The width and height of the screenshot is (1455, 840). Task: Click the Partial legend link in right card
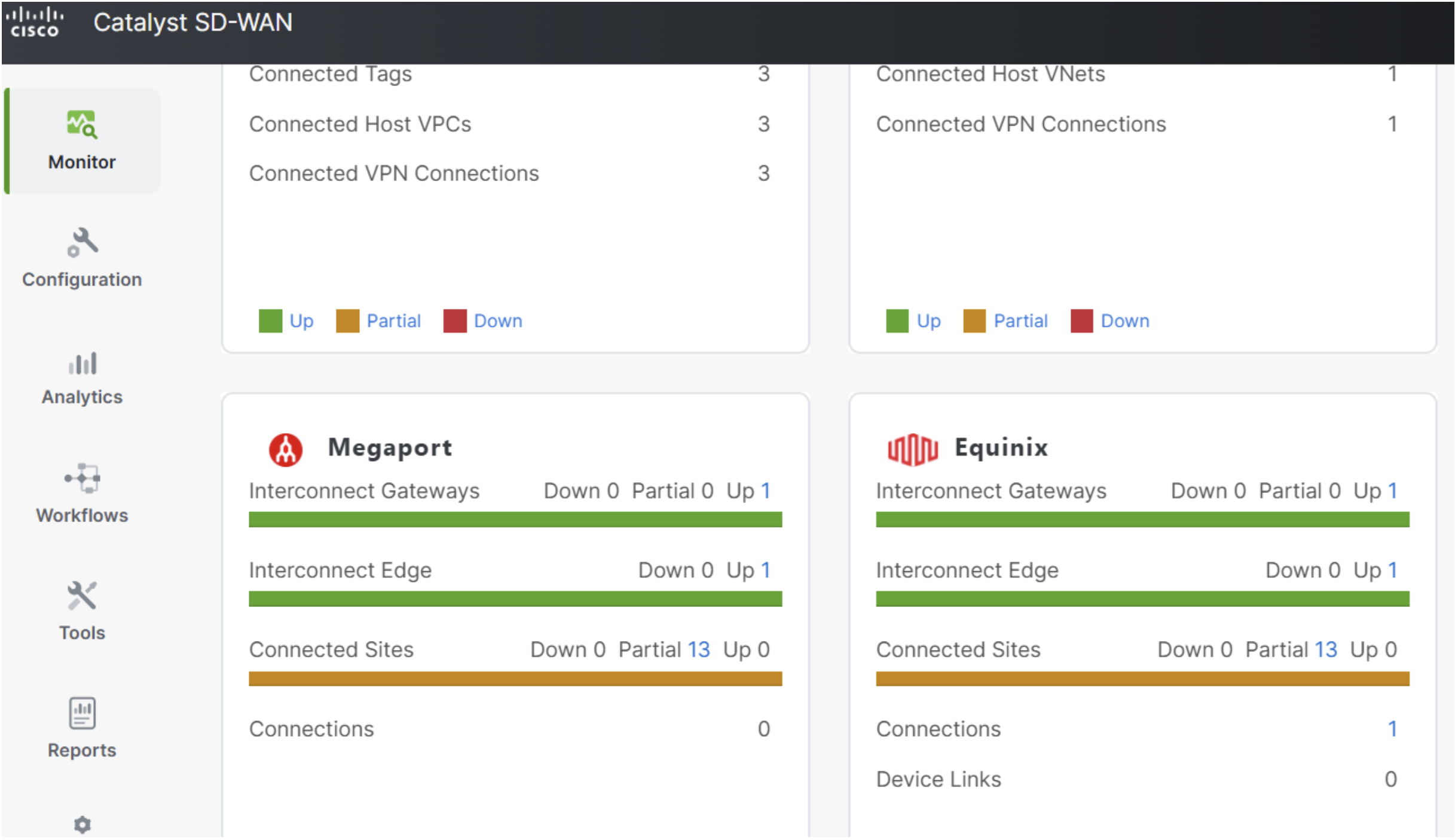click(x=1020, y=321)
